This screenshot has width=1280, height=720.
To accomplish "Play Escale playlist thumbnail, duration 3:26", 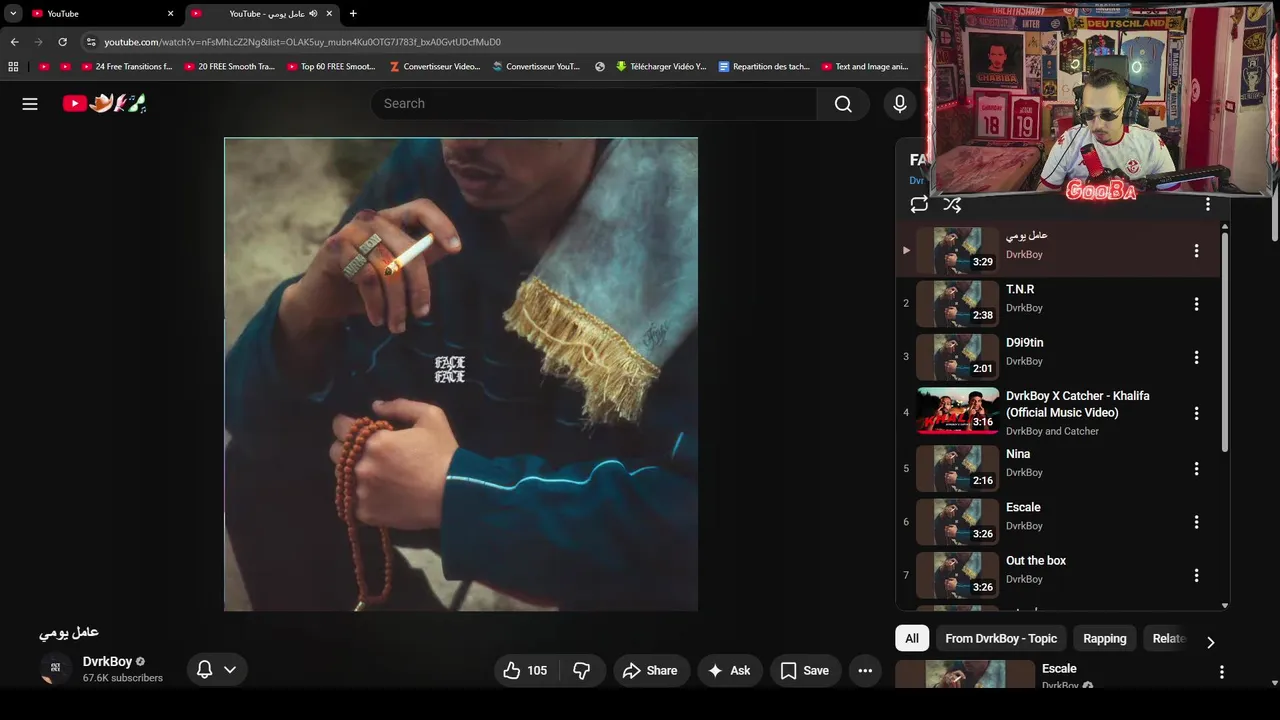I will [x=957, y=522].
